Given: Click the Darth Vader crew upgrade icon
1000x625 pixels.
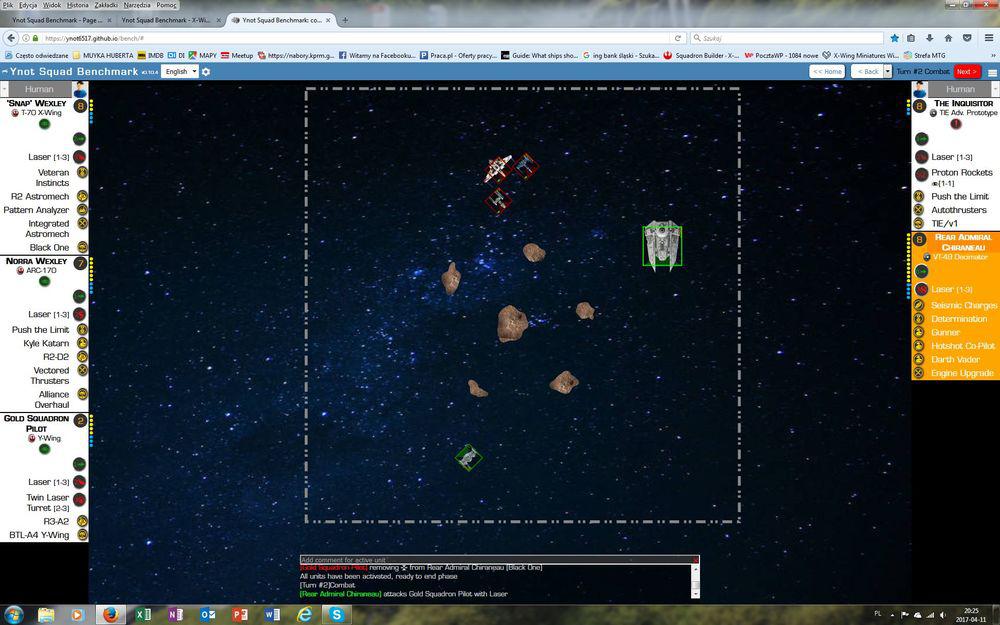Looking at the screenshot, I should [919, 359].
